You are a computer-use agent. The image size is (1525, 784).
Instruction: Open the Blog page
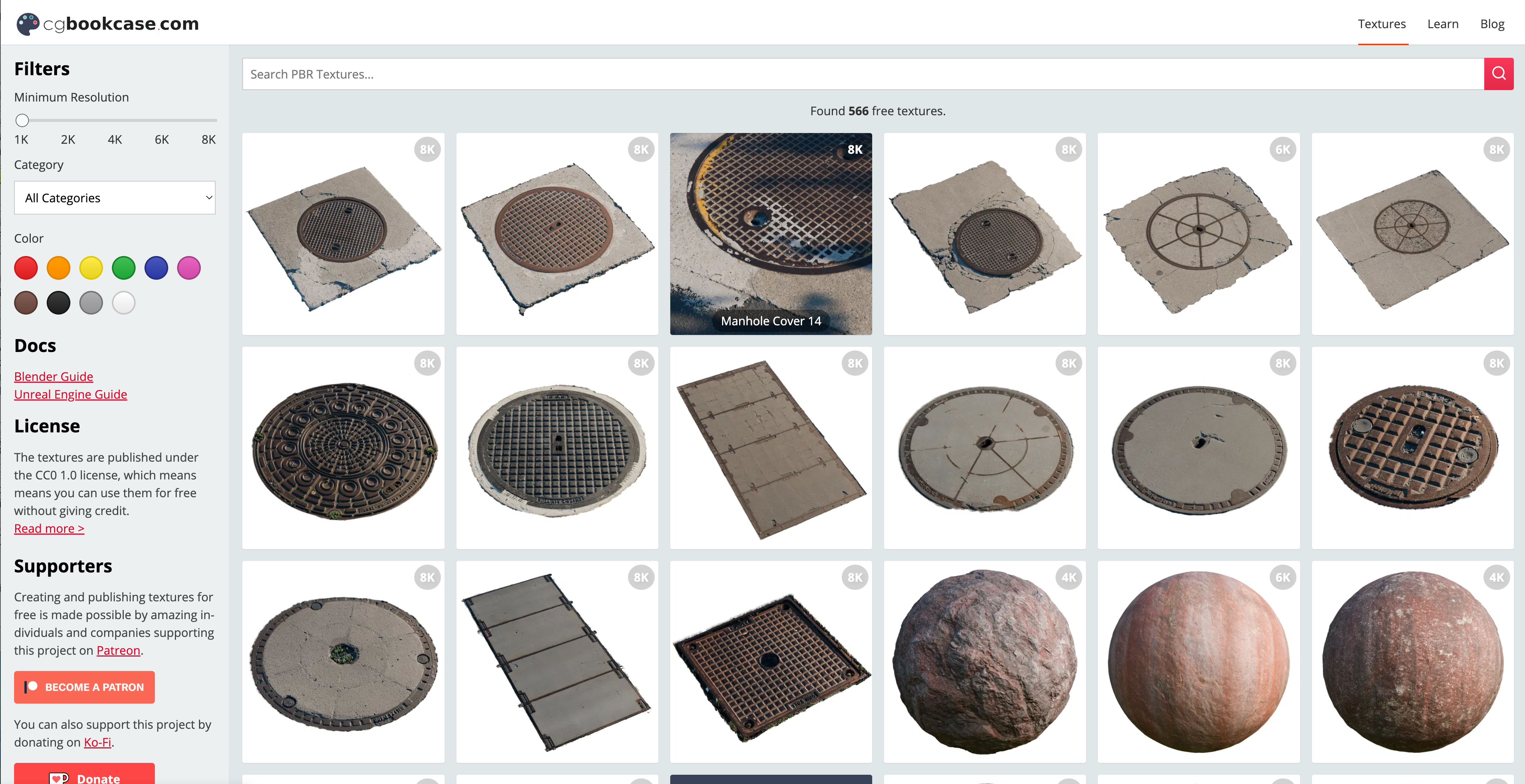pyautogui.click(x=1491, y=24)
